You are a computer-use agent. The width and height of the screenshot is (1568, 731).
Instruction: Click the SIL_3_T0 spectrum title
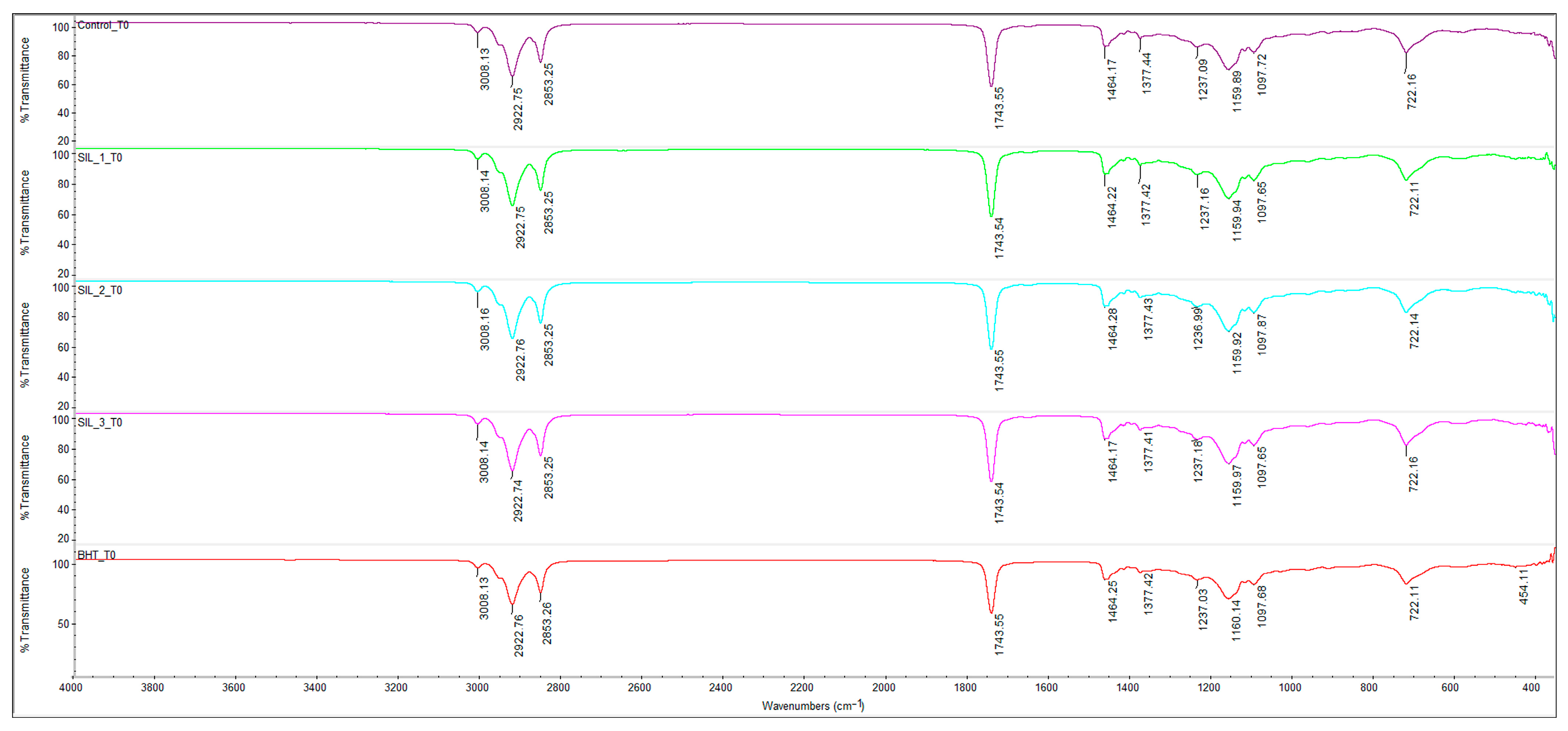coord(100,423)
